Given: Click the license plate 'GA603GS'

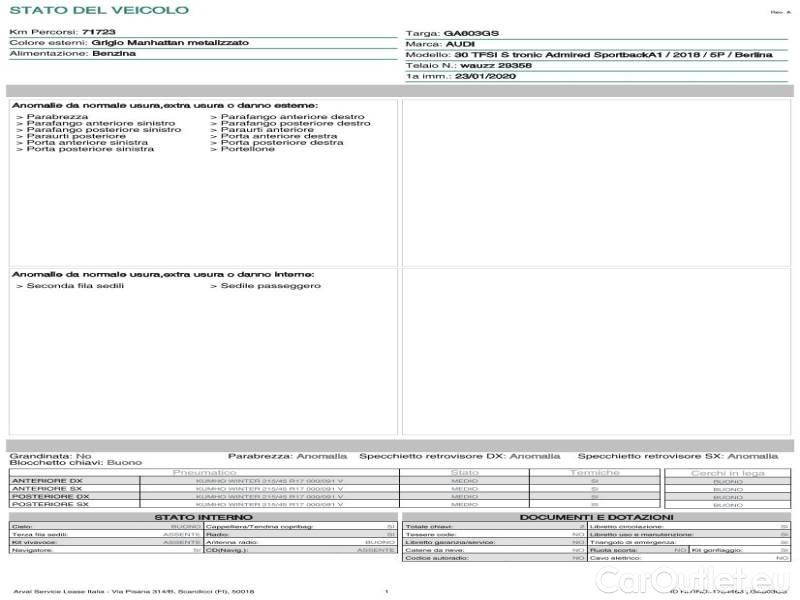Looking at the screenshot, I should [471, 33].
